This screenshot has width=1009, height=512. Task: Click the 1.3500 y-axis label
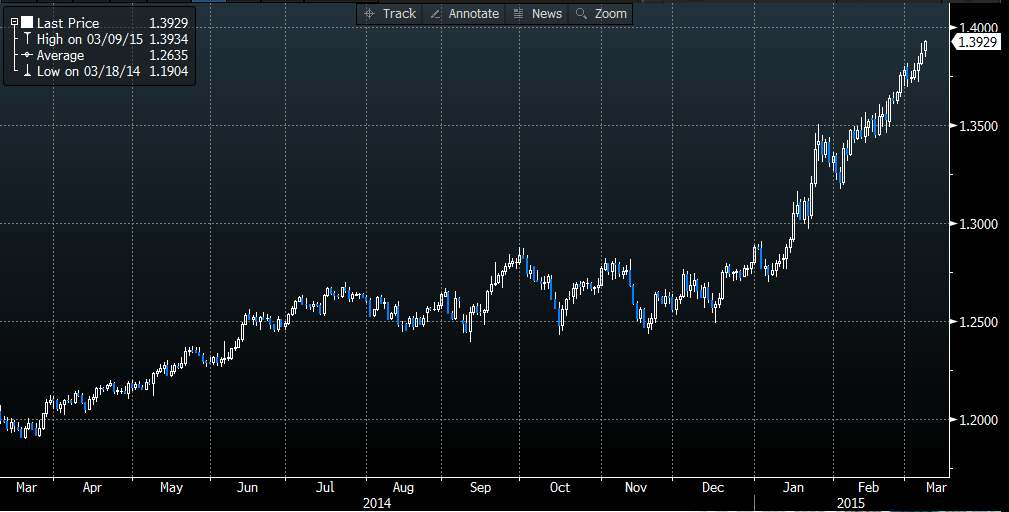click(x=978, y=126)
